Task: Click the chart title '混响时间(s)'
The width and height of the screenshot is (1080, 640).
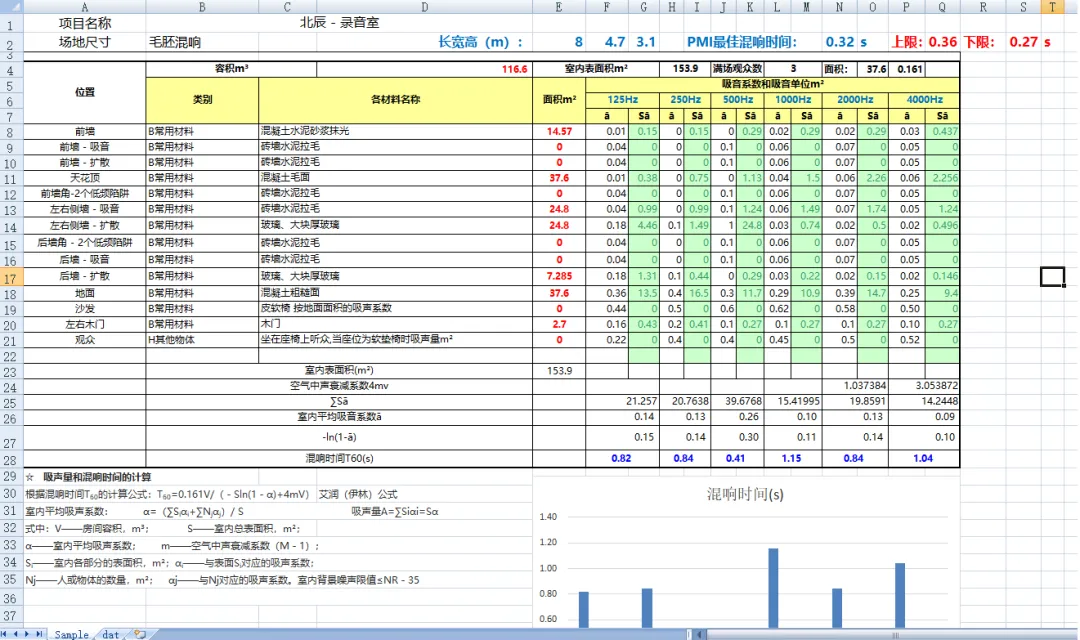Action: point(745,495)
